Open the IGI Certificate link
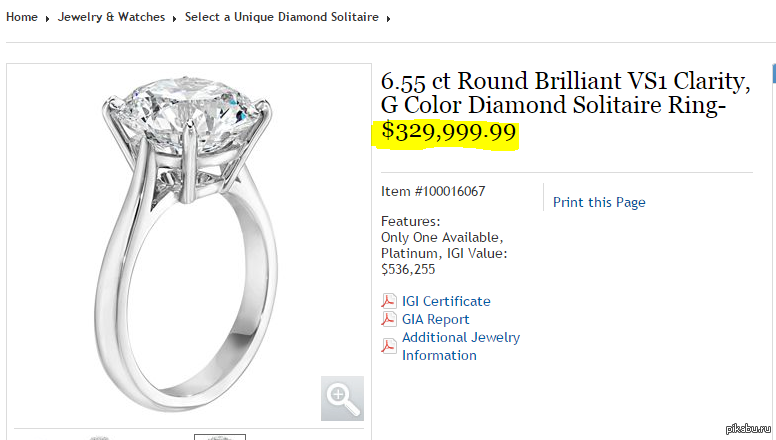 click(446, 301)
